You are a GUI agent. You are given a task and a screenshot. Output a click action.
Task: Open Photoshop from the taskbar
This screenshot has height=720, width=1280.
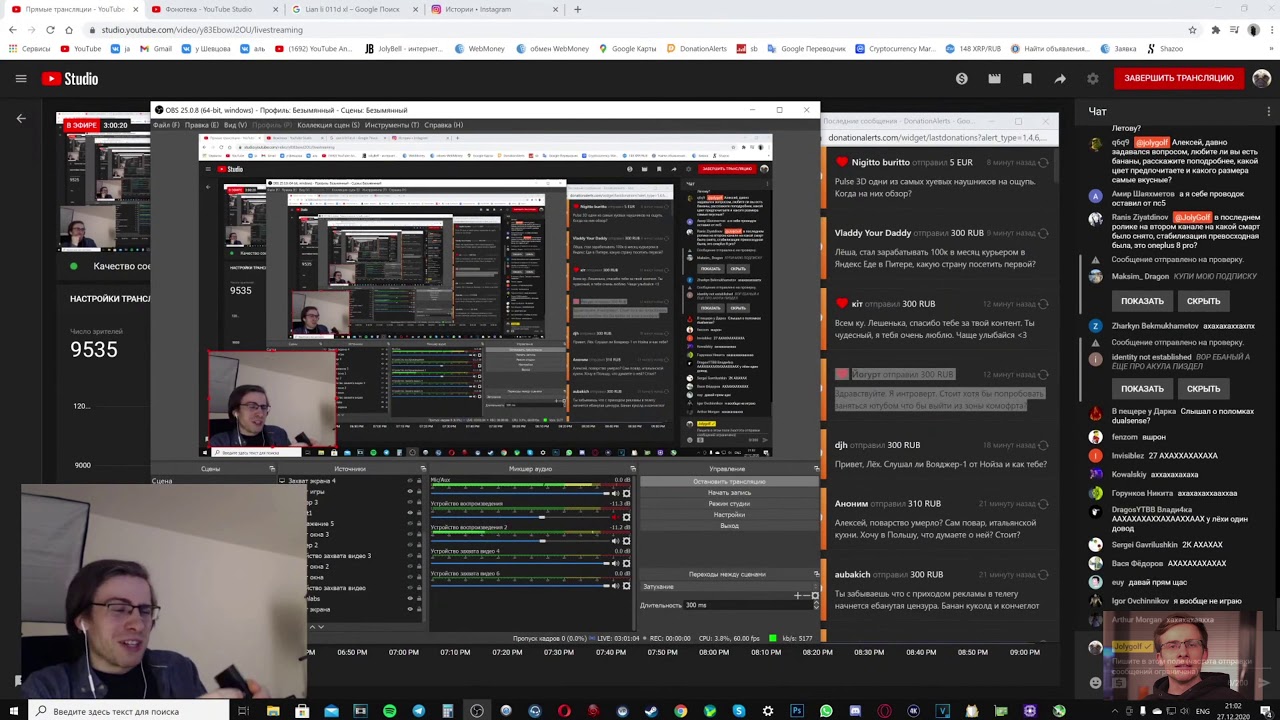click(x=797, y=711)
